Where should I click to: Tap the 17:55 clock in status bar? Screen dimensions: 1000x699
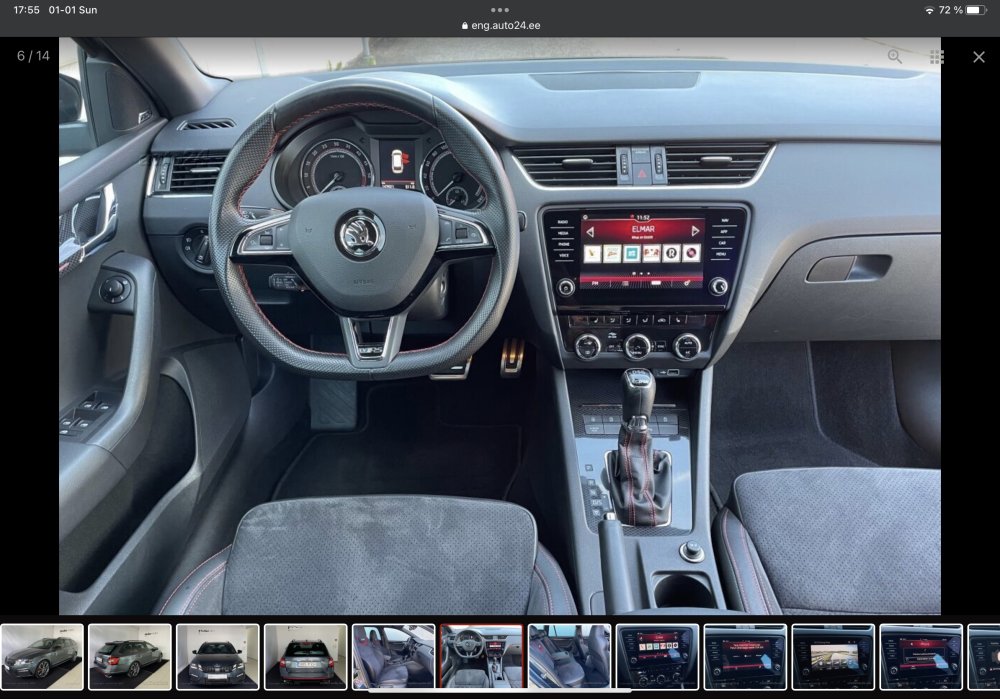pos(26,10)
